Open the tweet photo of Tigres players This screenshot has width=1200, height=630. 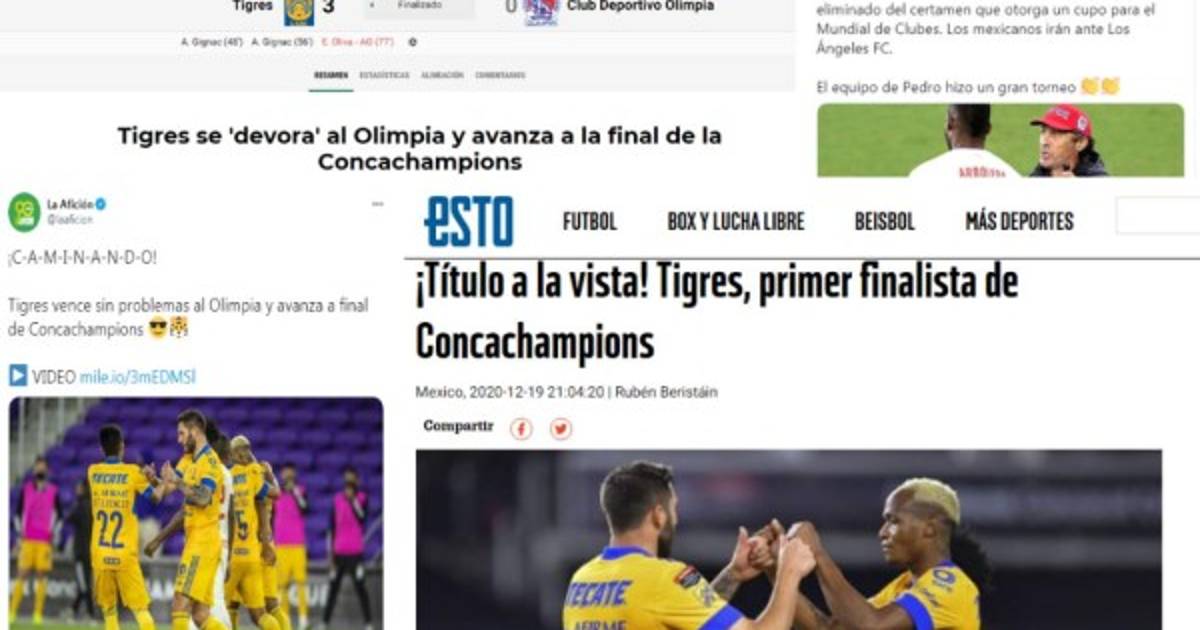coord(196,513)
